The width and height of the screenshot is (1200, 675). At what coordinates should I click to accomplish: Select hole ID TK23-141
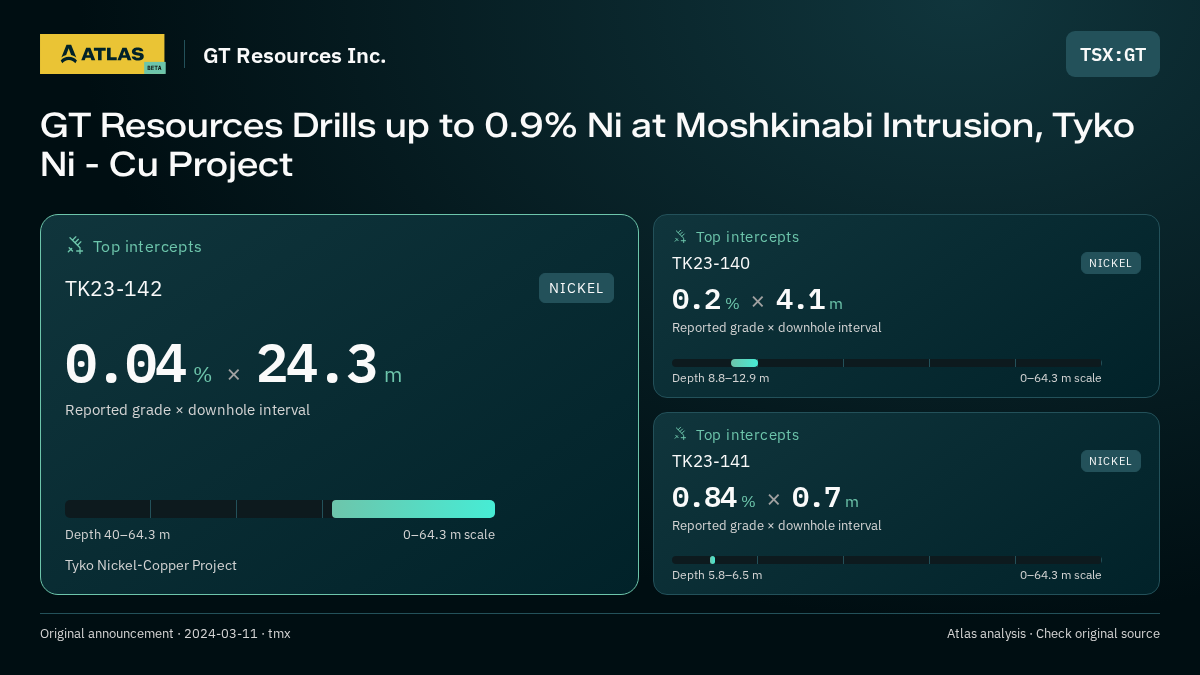tap(711, 461)
